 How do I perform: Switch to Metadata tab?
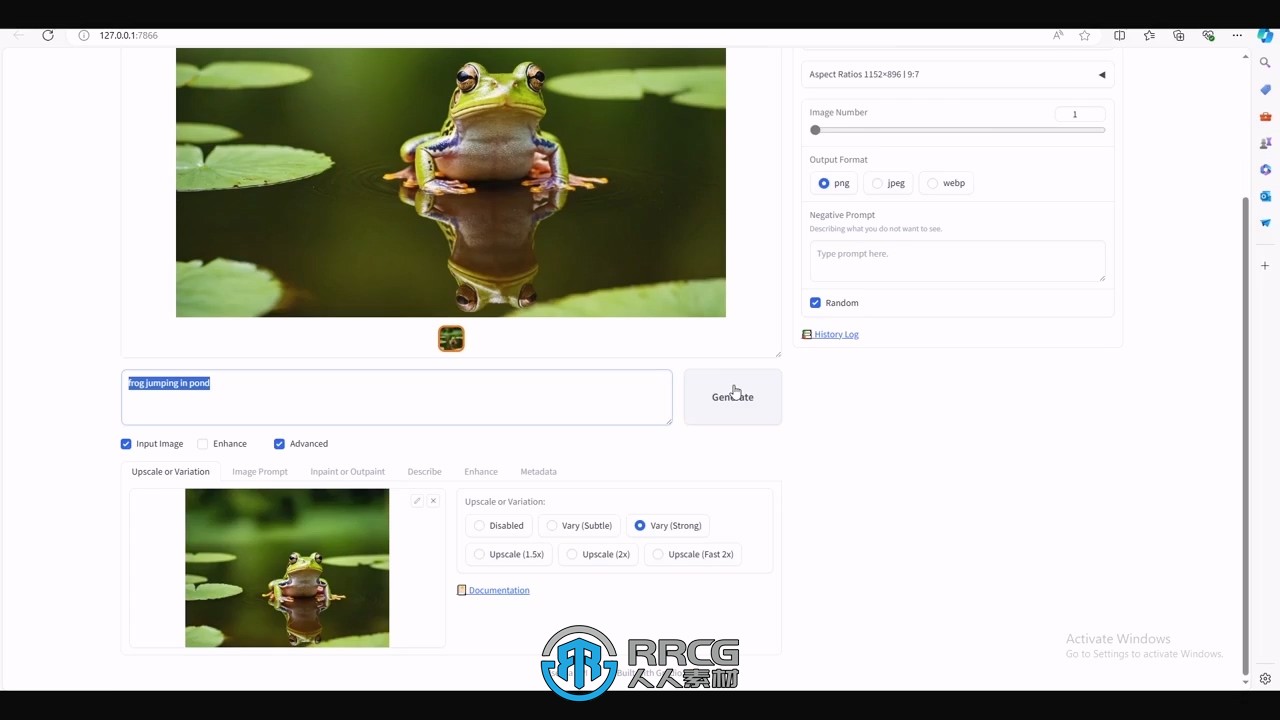(538, 472)
